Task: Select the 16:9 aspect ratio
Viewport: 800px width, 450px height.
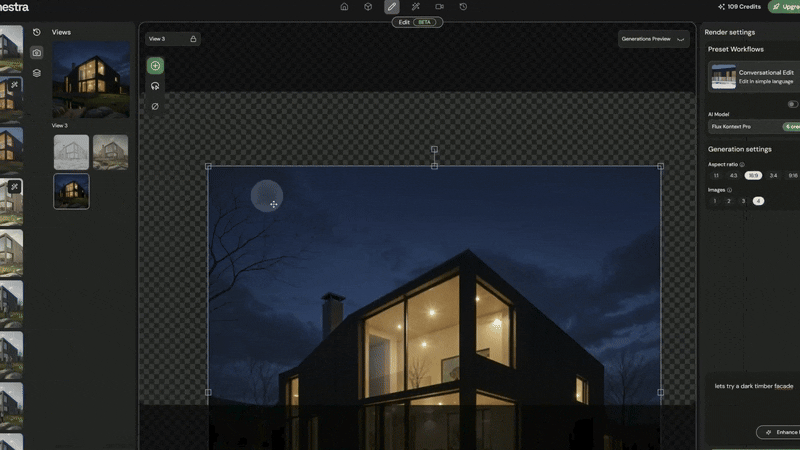Action: click(x=753, y=176)
